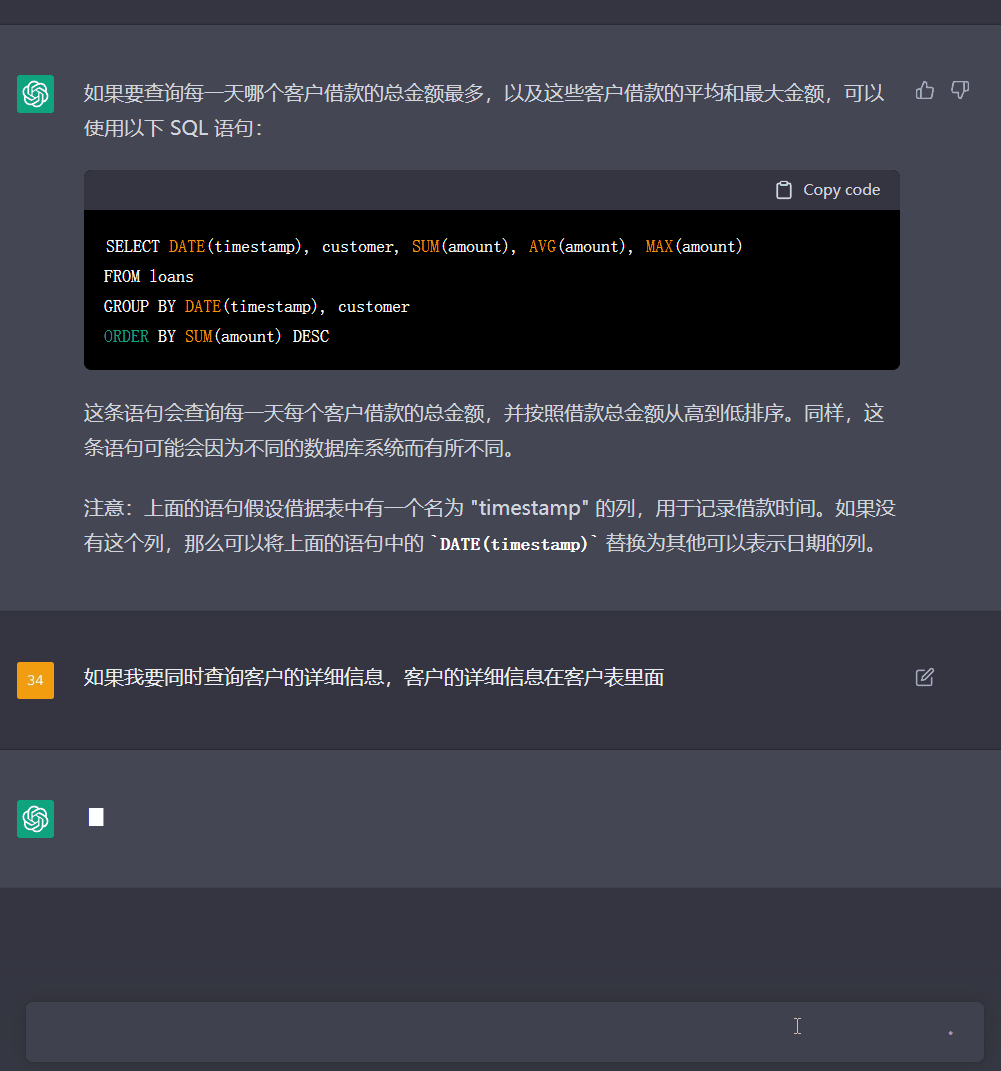Click the SELECT line in the code block
Viewport: 1001px width, 1071px height.
[x=424, y=246]
